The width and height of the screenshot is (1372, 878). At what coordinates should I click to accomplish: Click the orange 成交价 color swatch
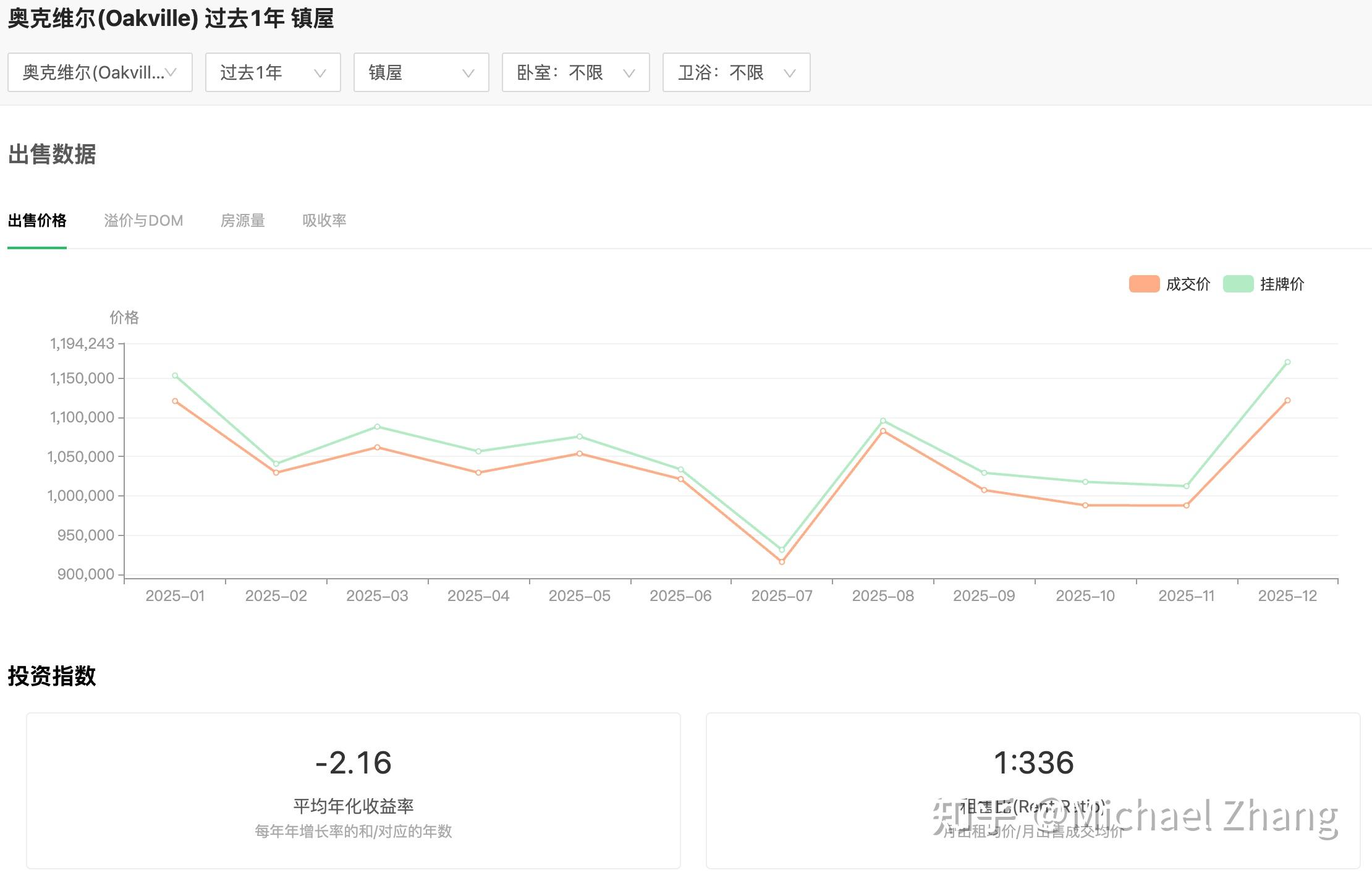[1144, 284]
